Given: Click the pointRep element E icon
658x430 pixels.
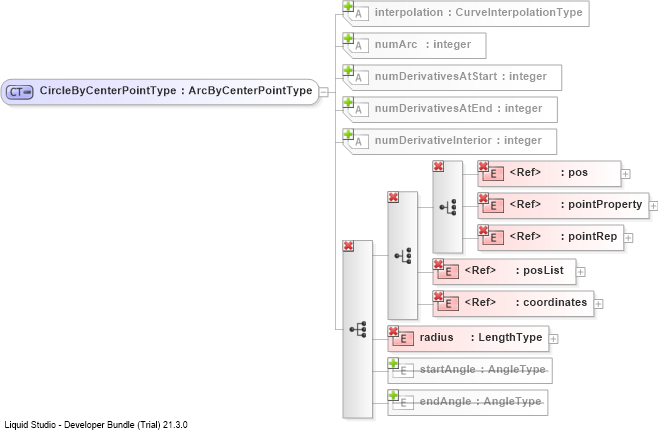Looking at the screenshot, I should [493, 238].
